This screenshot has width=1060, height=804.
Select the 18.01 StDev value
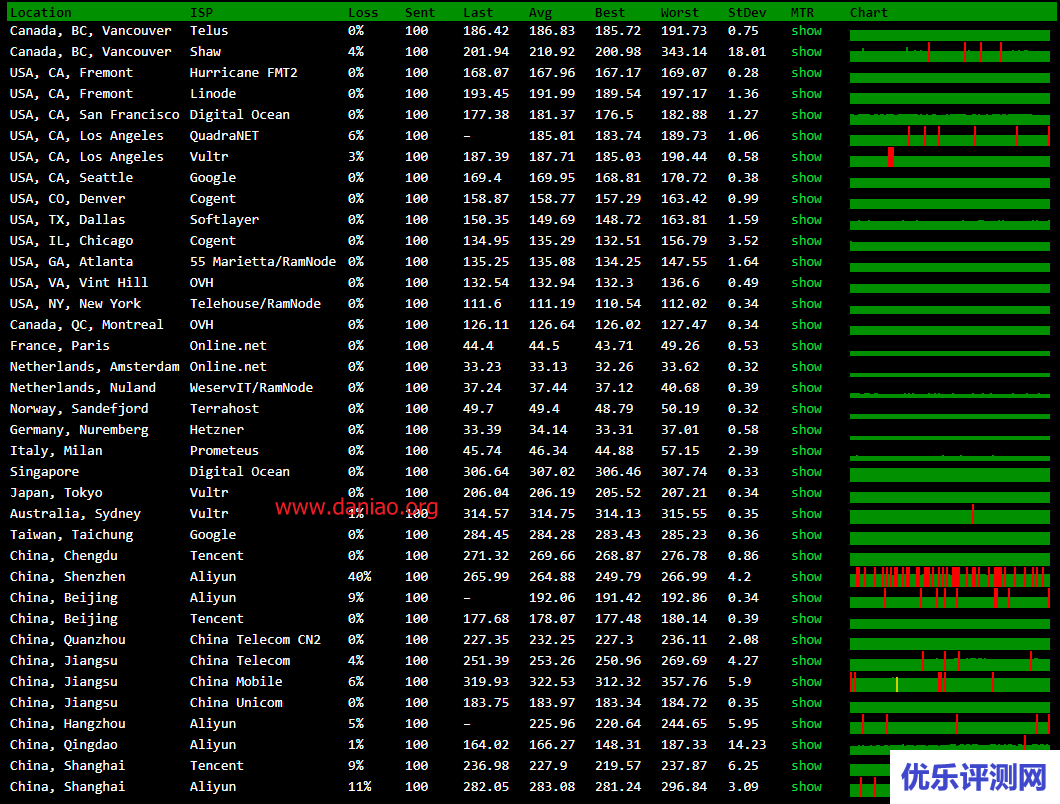click(x=747, y=51)
